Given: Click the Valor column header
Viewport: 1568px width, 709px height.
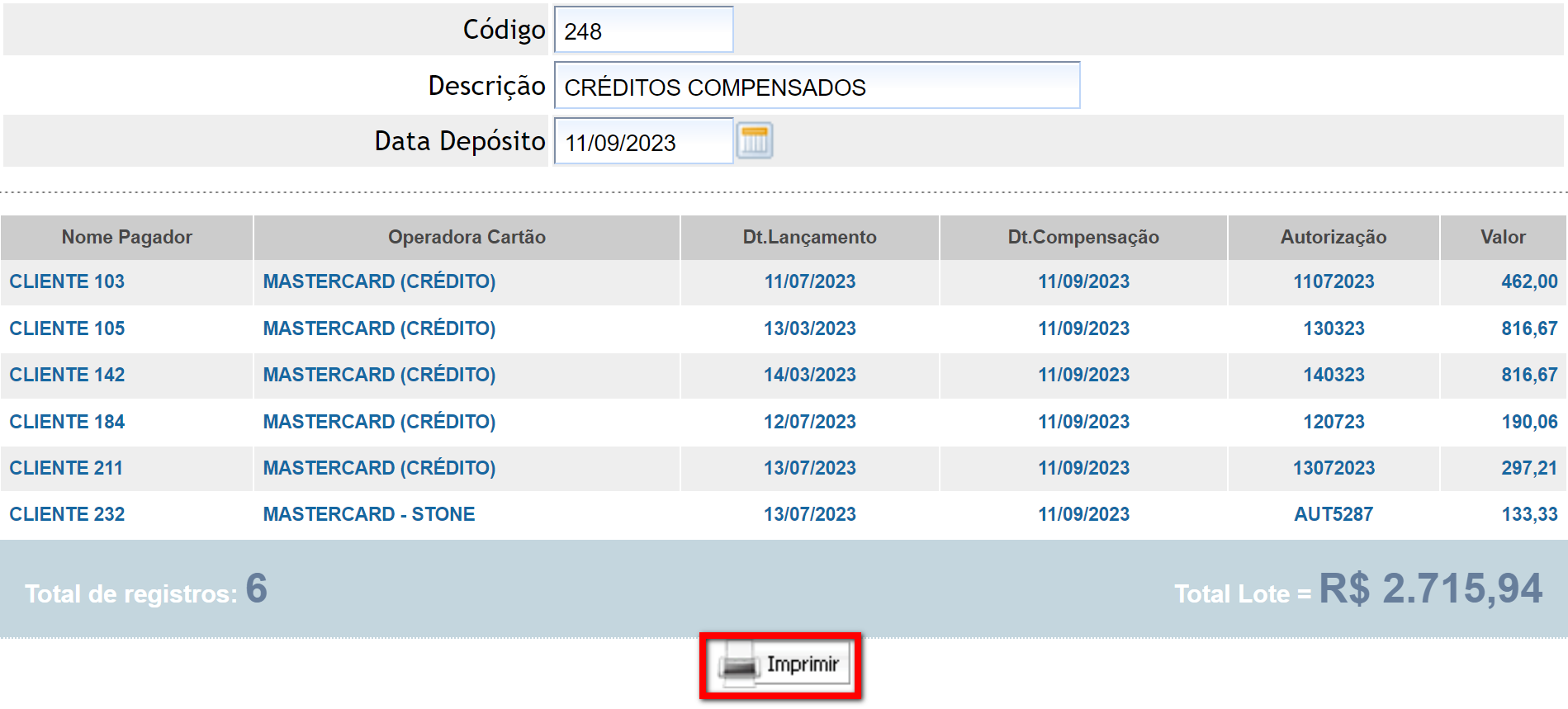Looking at the screenshot, I should (1502, 238).
